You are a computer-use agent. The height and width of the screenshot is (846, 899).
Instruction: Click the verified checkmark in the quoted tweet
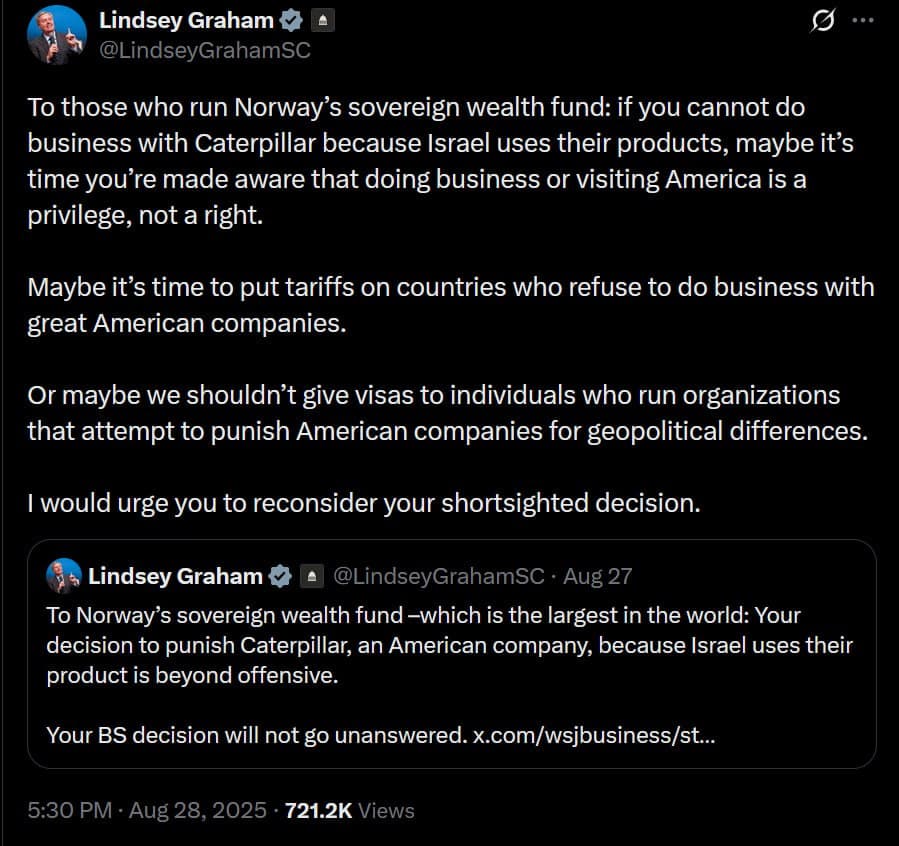[x=279, y=575]
